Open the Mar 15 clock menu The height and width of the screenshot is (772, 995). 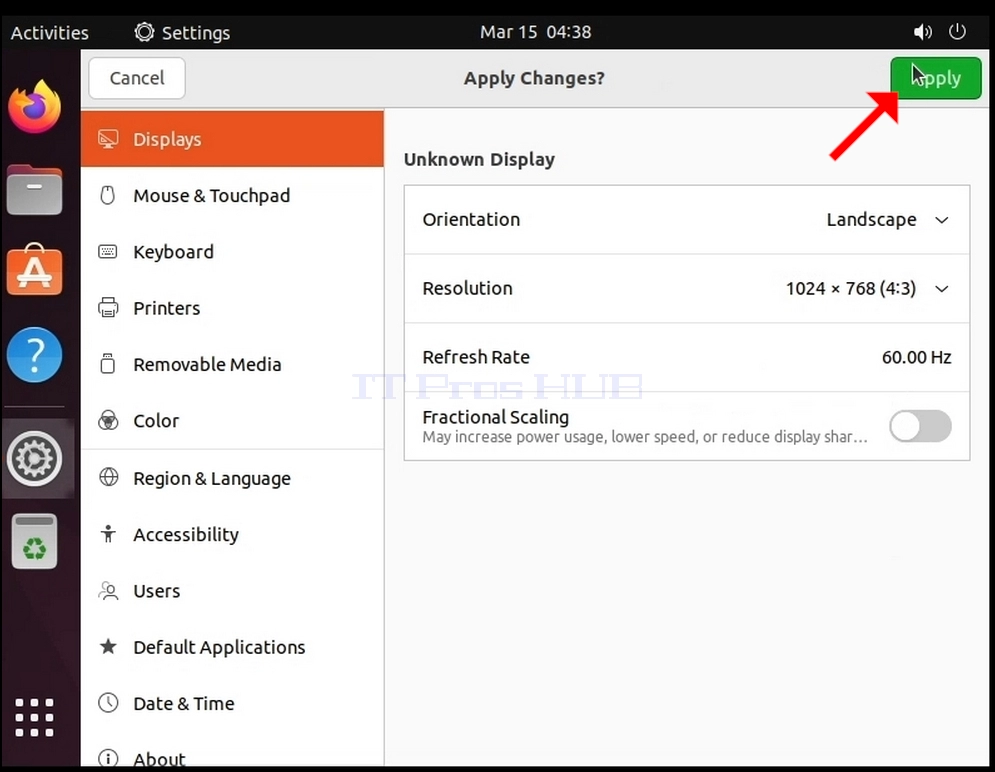[536, 32]
